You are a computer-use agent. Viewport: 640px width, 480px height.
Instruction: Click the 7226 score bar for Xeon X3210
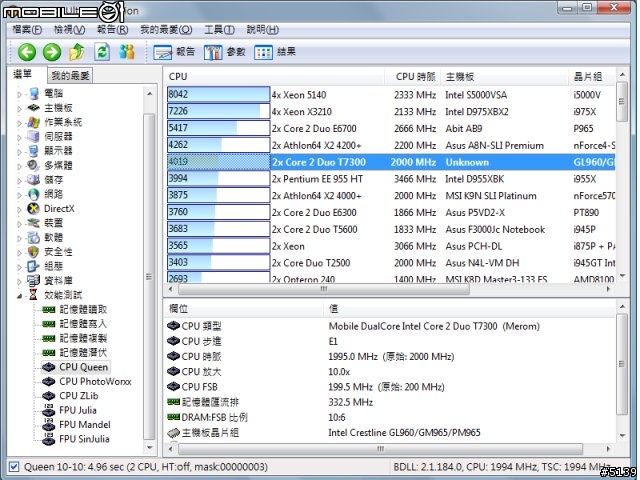[218, 111]
